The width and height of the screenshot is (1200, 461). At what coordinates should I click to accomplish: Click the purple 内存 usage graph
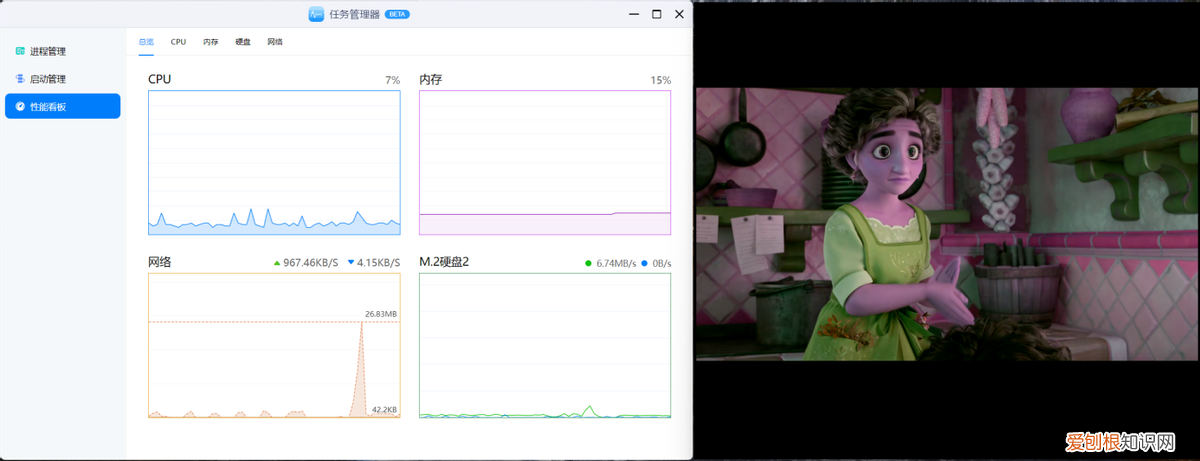[545, 163]
